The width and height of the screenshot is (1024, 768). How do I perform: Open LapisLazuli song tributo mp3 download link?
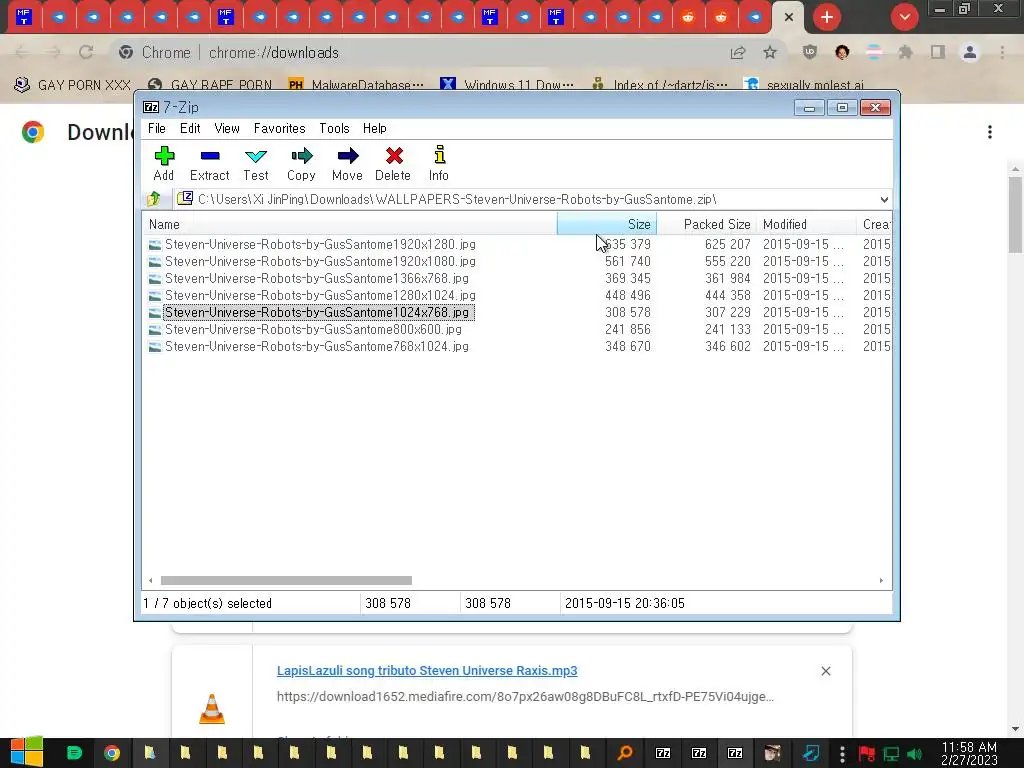coord(427,671)
